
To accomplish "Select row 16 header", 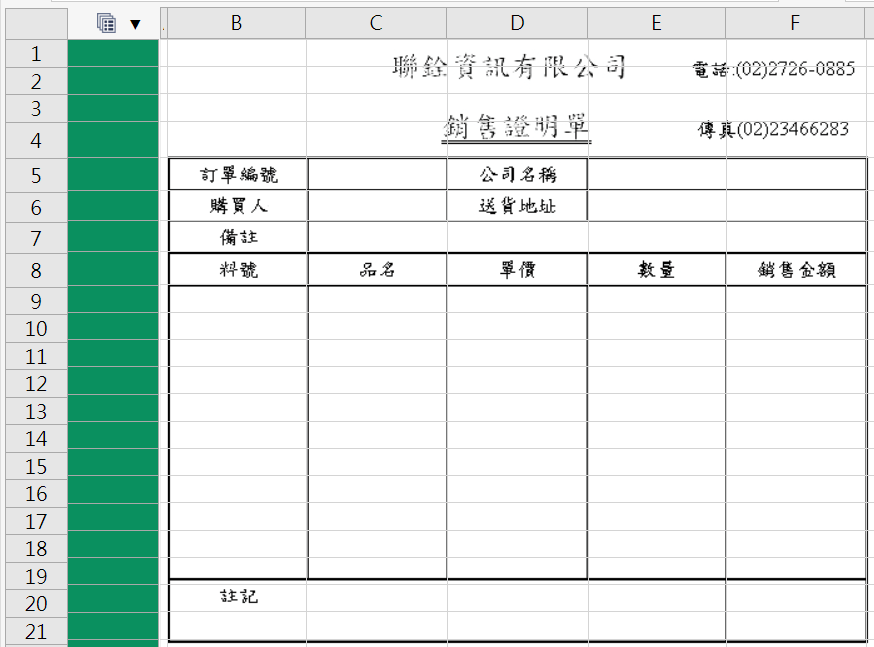I will click(36, 493).
